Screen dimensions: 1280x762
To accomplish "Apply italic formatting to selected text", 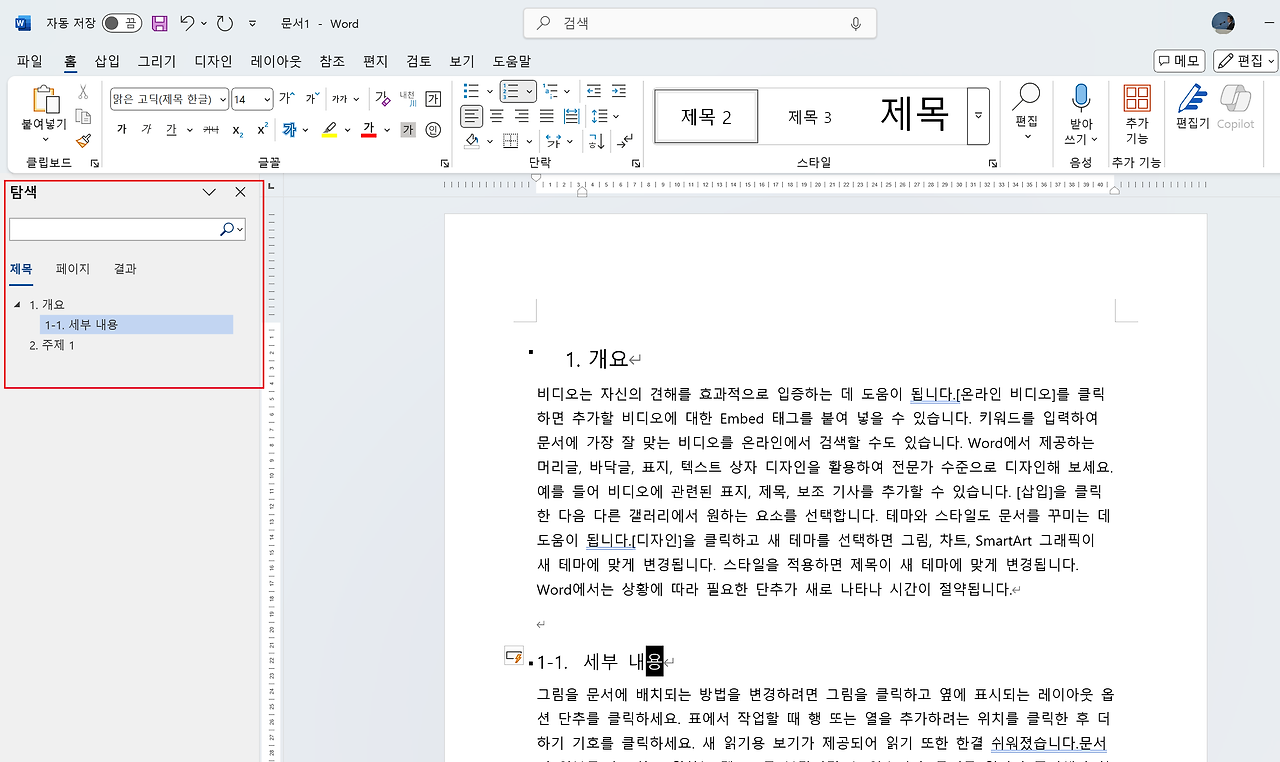I will tap(147, 128).
